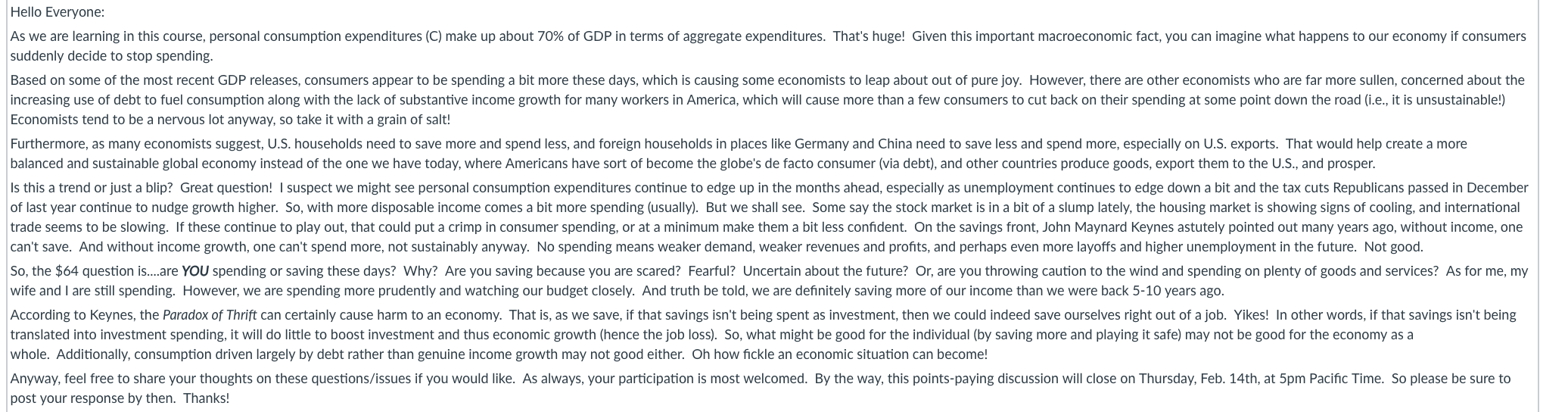The width and height of the screenshot is (1568, 412).
Task: Click the sentence 'That's huge!'
Action: 868,36
